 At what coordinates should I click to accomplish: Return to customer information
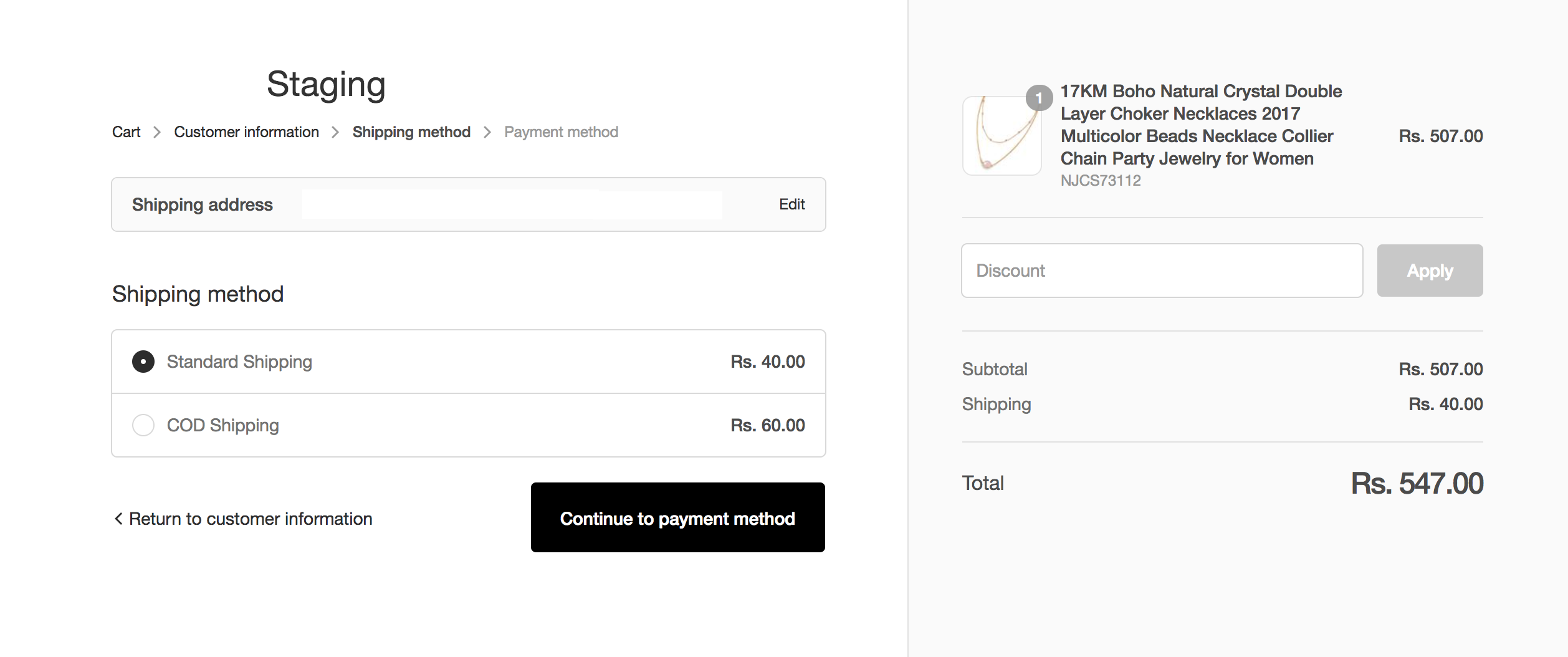coord(243,519)
